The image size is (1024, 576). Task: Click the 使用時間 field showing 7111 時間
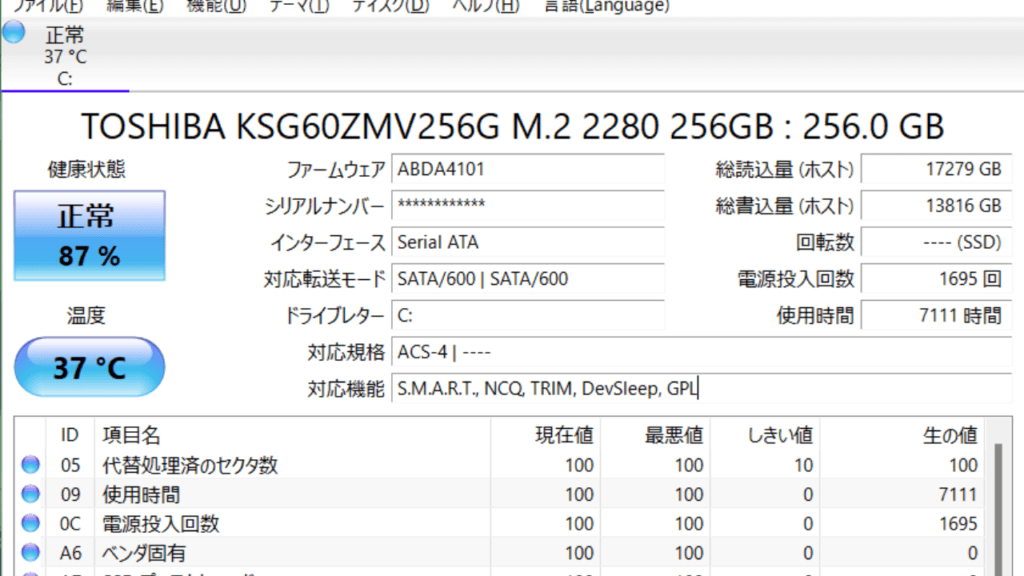point(932,316)
